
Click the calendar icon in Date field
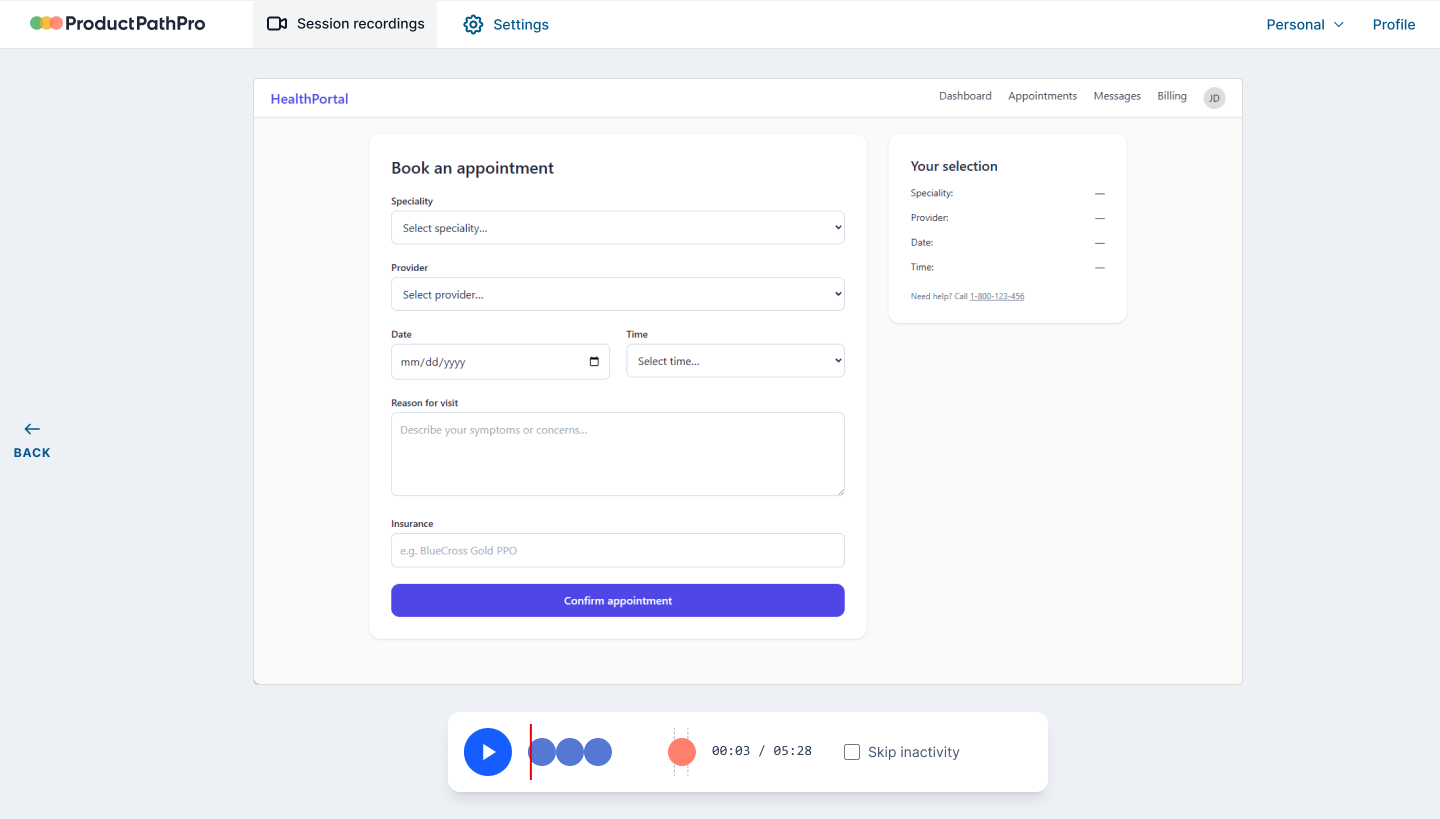click(594, 362)
